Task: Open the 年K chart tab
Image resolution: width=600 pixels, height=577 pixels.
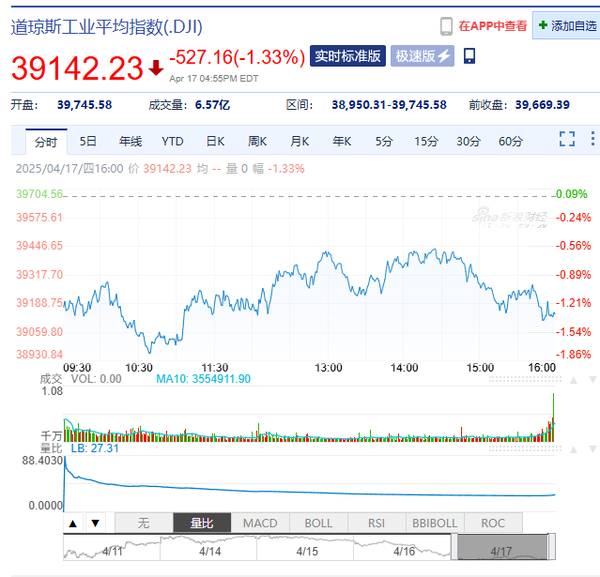Action: point(341,141)
